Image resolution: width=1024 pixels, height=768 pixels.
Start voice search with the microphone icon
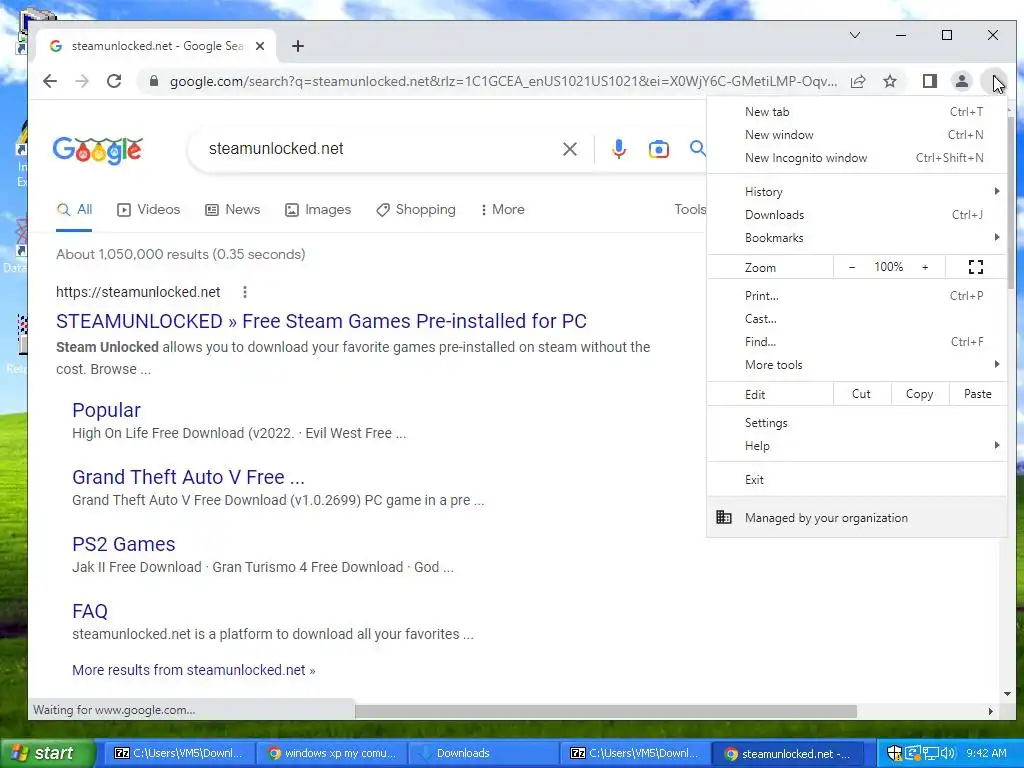pos(618,149)
